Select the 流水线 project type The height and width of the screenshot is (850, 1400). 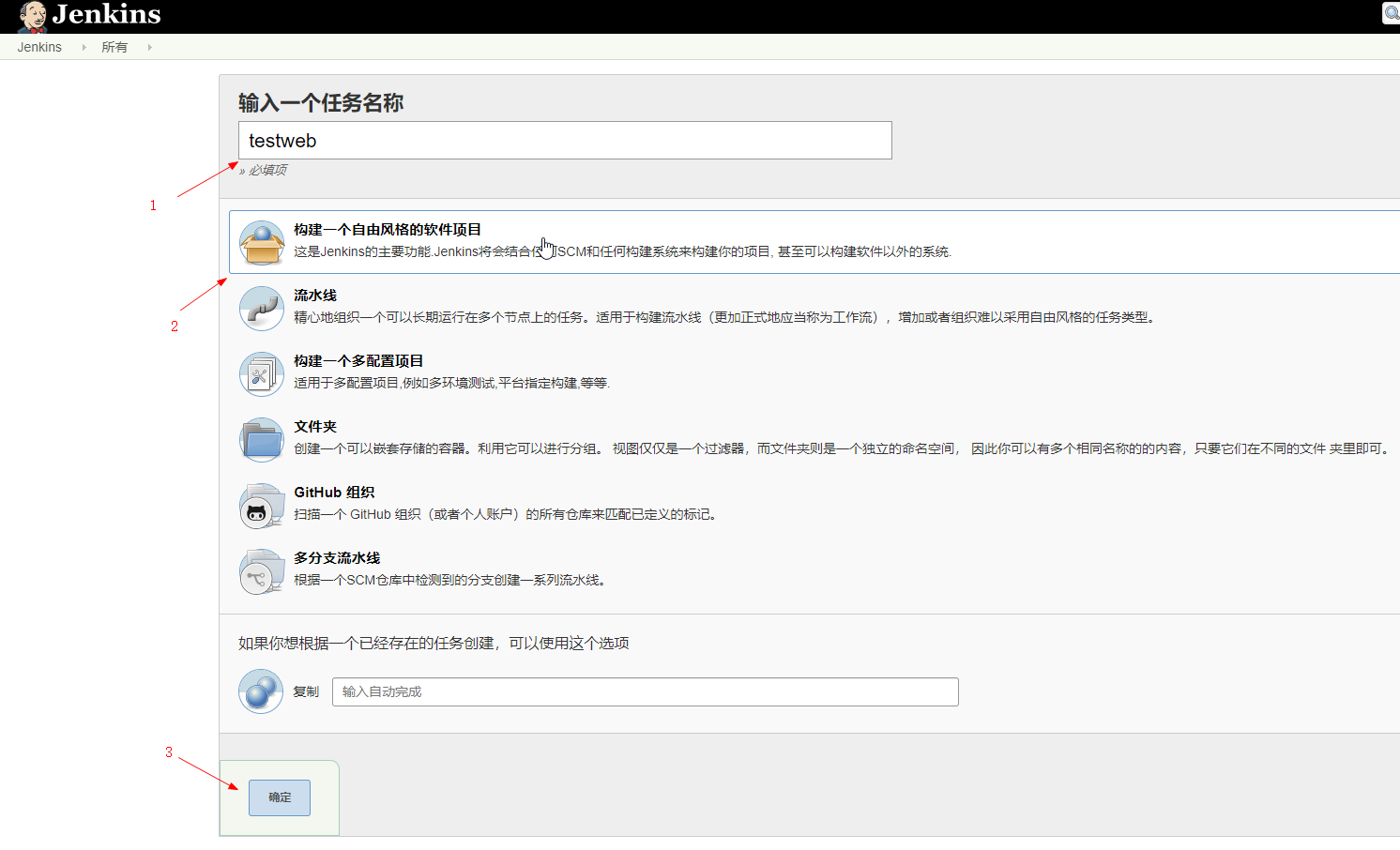point(313,295)
